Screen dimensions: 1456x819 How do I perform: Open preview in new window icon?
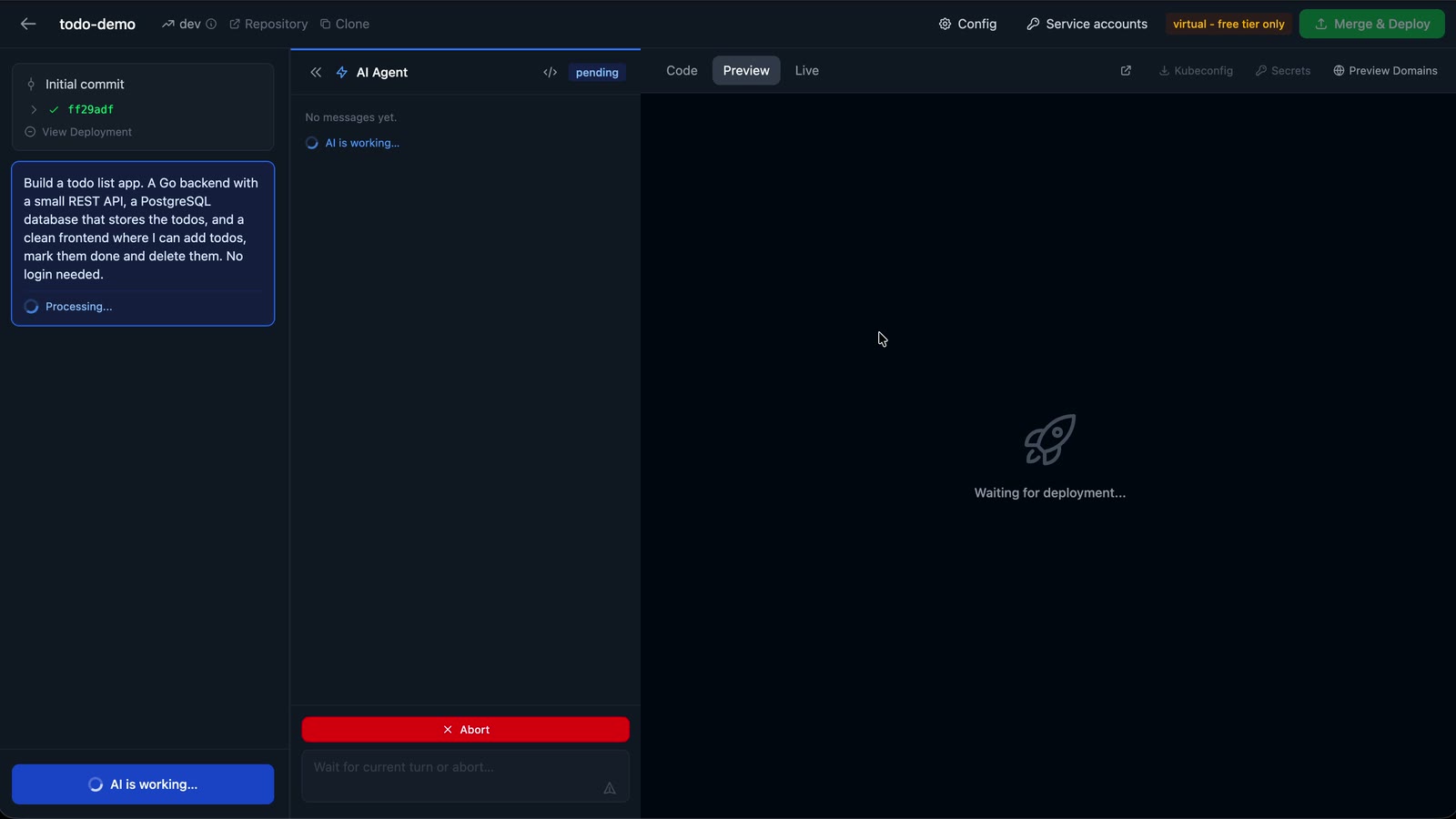pos(1126,71)
